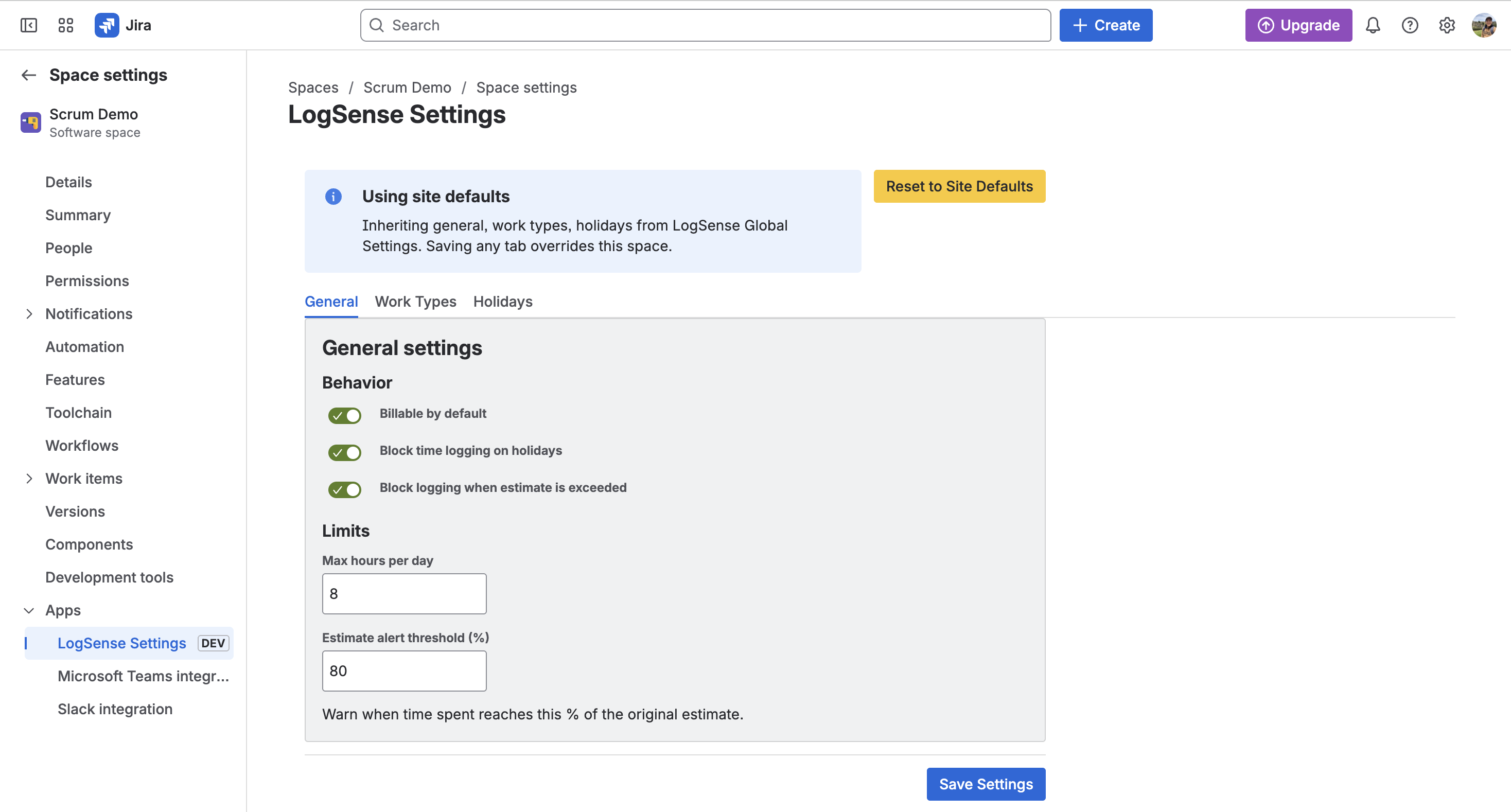Image resolution: width=1511 pixels, height=812 pixels.
Task: Click Save Settings
Action: click(986, 784)
